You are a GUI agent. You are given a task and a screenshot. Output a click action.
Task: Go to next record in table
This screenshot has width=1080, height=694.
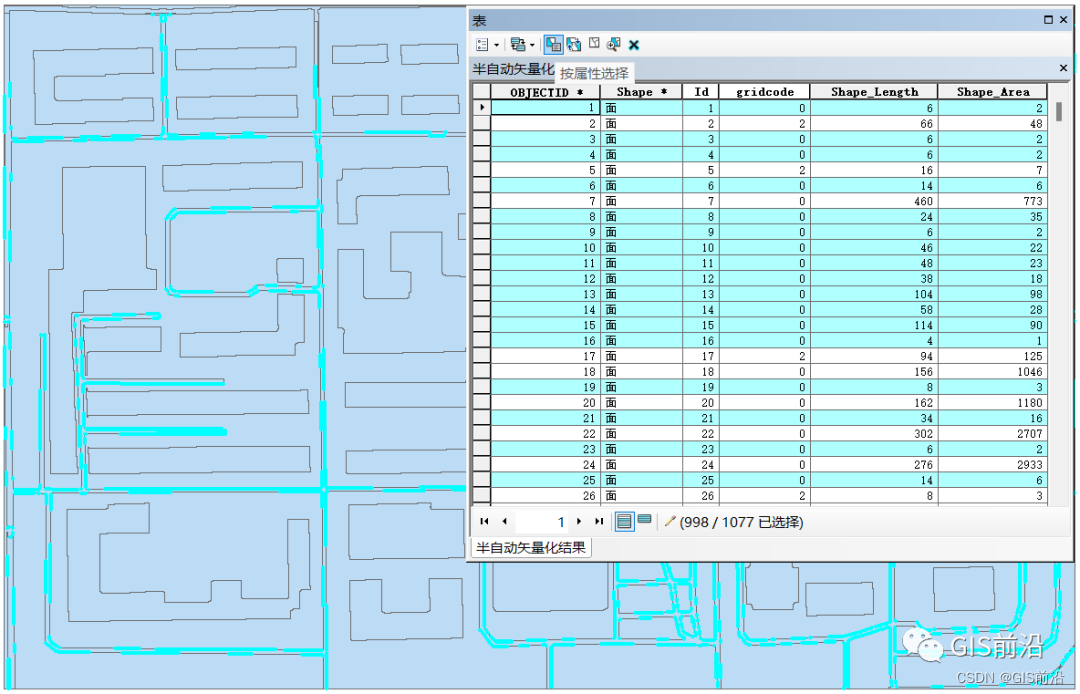(x=579, y=521)
